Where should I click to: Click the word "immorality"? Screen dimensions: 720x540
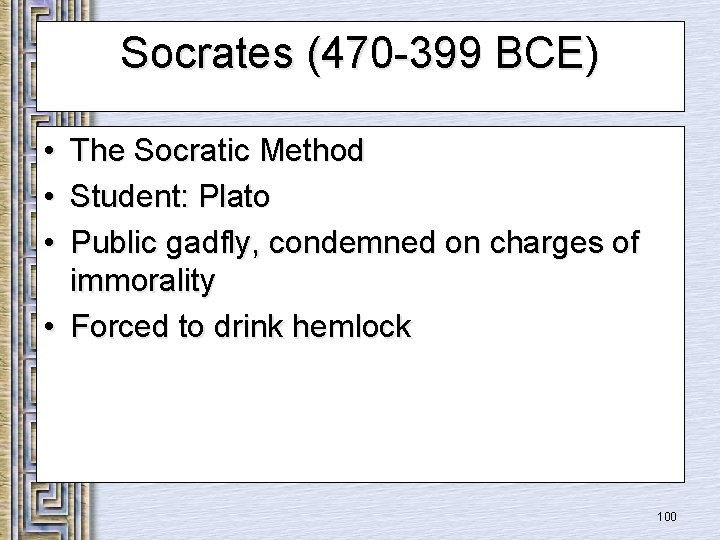[142, 280]
